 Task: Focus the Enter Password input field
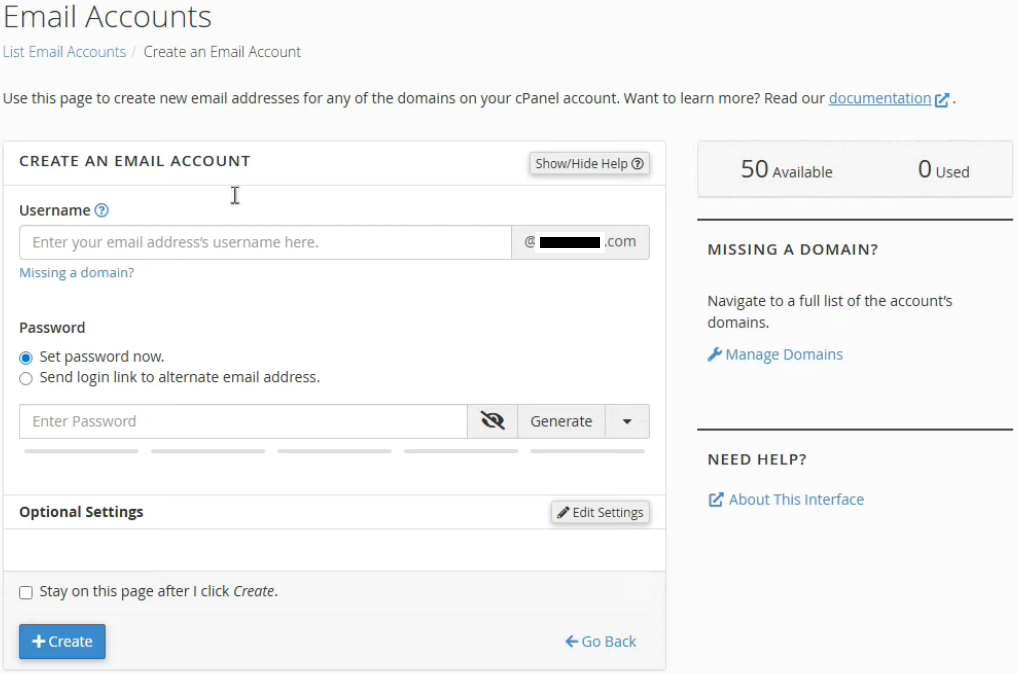[243, 421]
